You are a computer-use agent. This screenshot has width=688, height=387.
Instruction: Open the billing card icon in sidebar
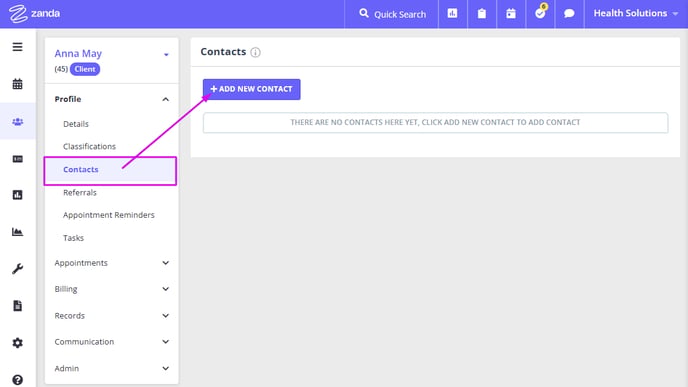(18, 159)
